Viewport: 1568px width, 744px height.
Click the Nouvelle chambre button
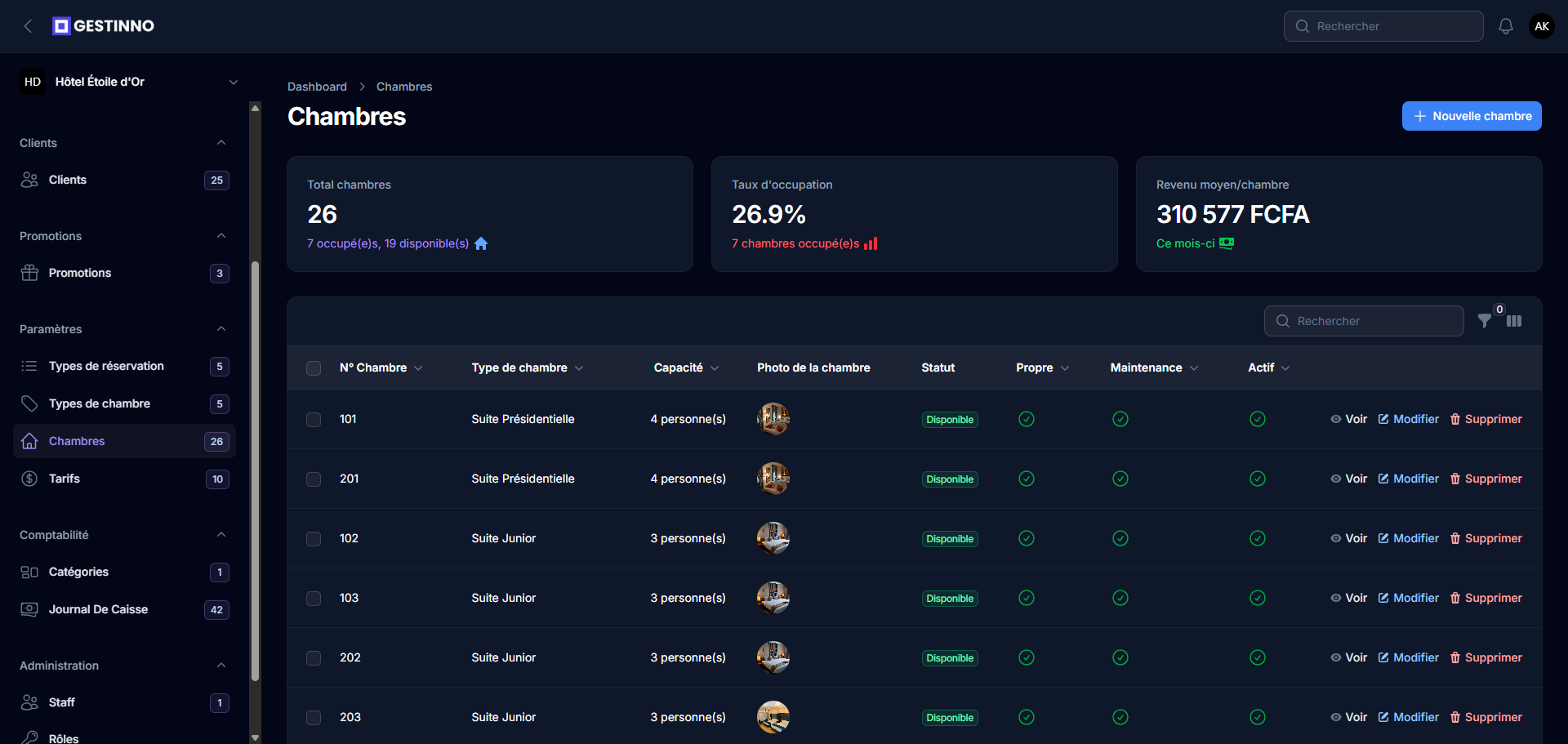[x=1472, y=116]
